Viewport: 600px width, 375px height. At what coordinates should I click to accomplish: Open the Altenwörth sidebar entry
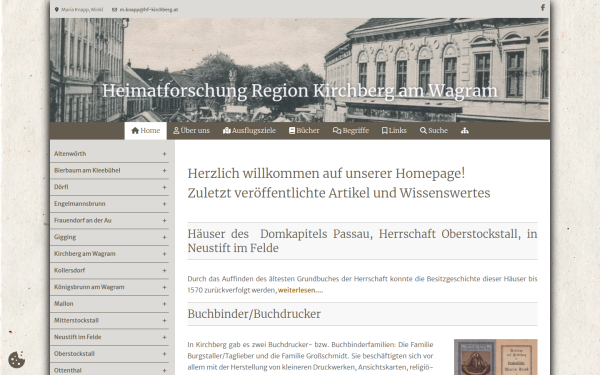click(x=70, y=154)
